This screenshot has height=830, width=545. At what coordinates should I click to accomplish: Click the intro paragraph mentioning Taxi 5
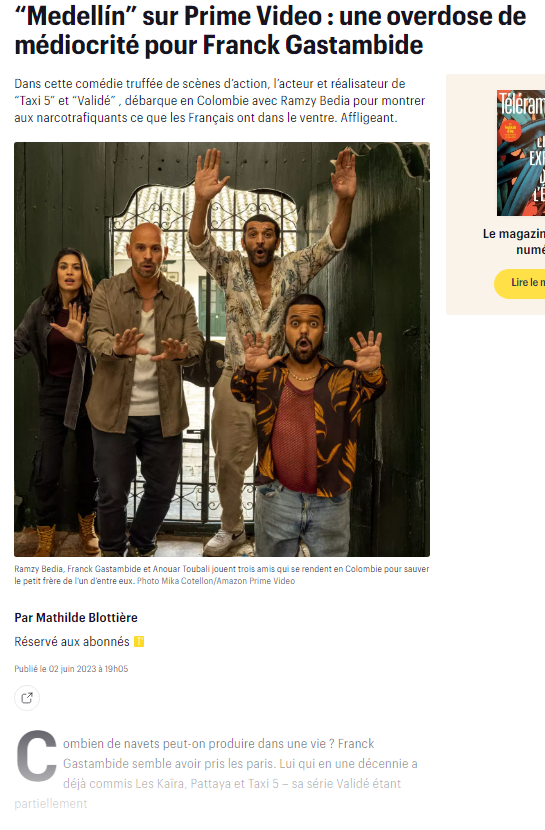click(220, 101)
